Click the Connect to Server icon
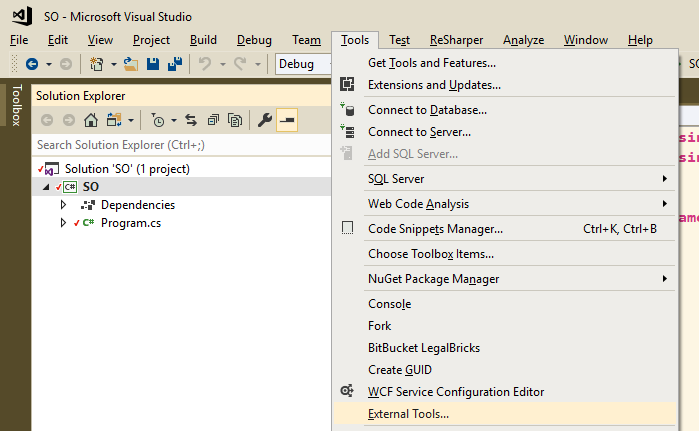The width and height of the screenshot is (699, 431). [347, 131]
